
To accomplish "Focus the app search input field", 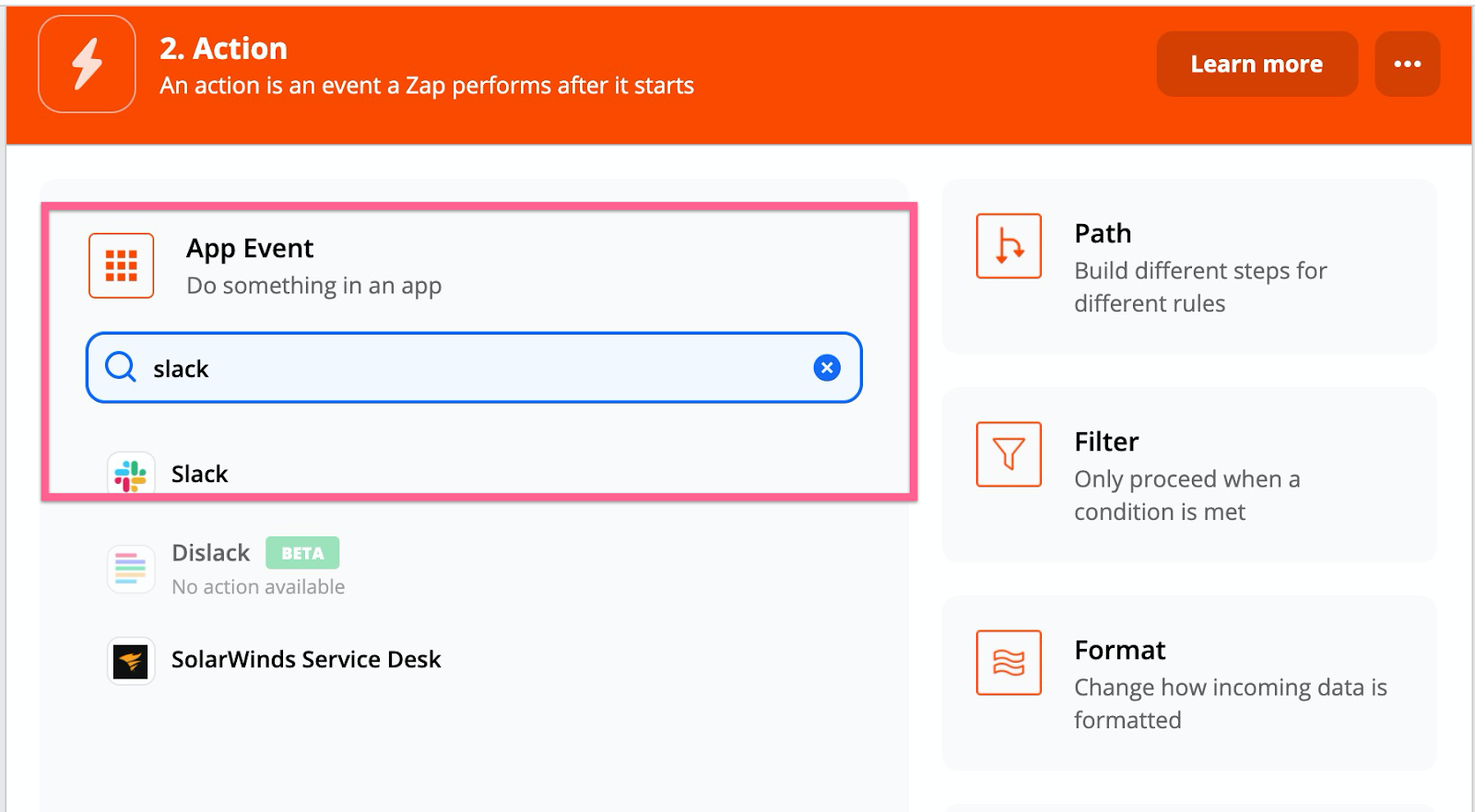I will click(x=479, y=368).
